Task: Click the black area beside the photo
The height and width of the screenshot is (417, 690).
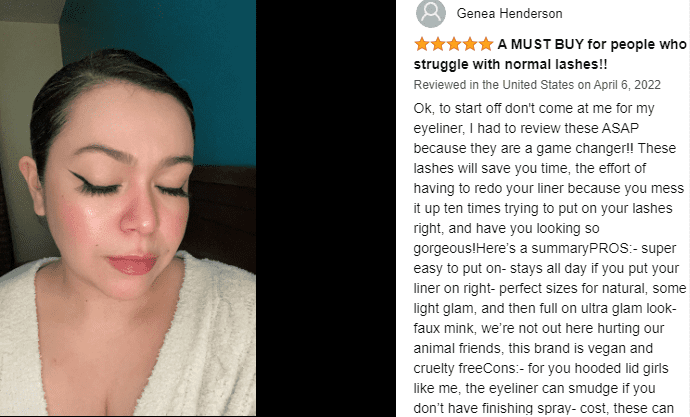Action: [326, 208]
